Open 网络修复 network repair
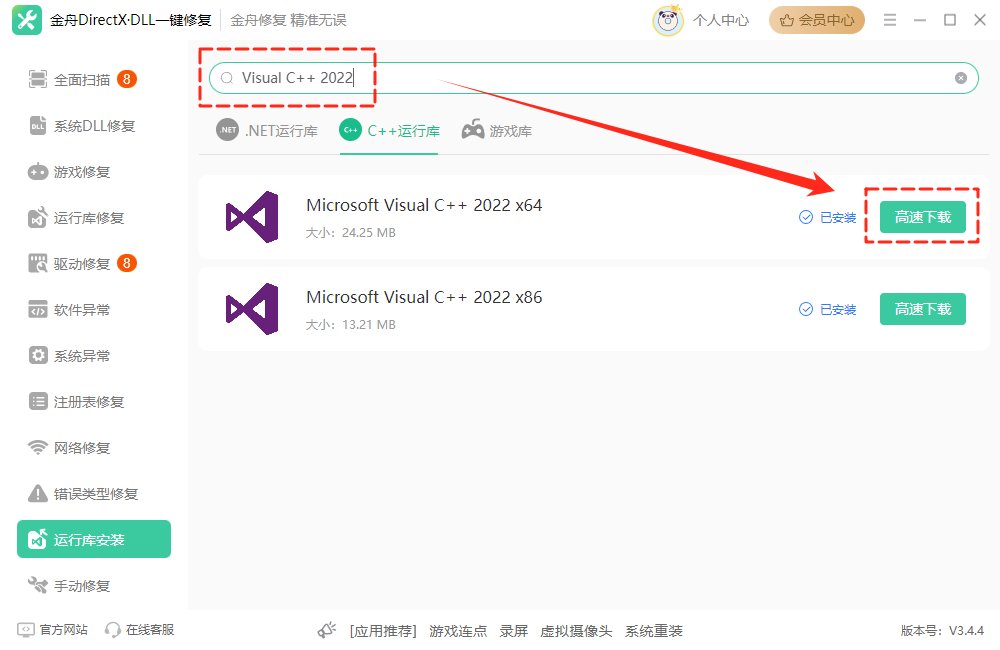 pyautogui.click(x=69, y=447)
